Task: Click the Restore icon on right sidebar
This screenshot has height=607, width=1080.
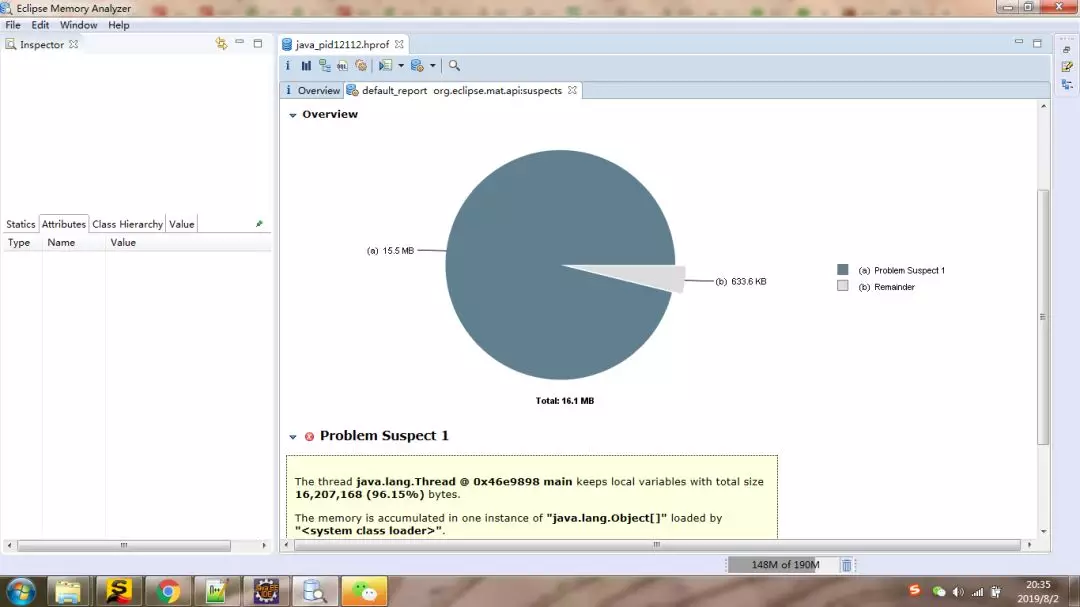Action: pyautogui.click(x=1067, y=50)
